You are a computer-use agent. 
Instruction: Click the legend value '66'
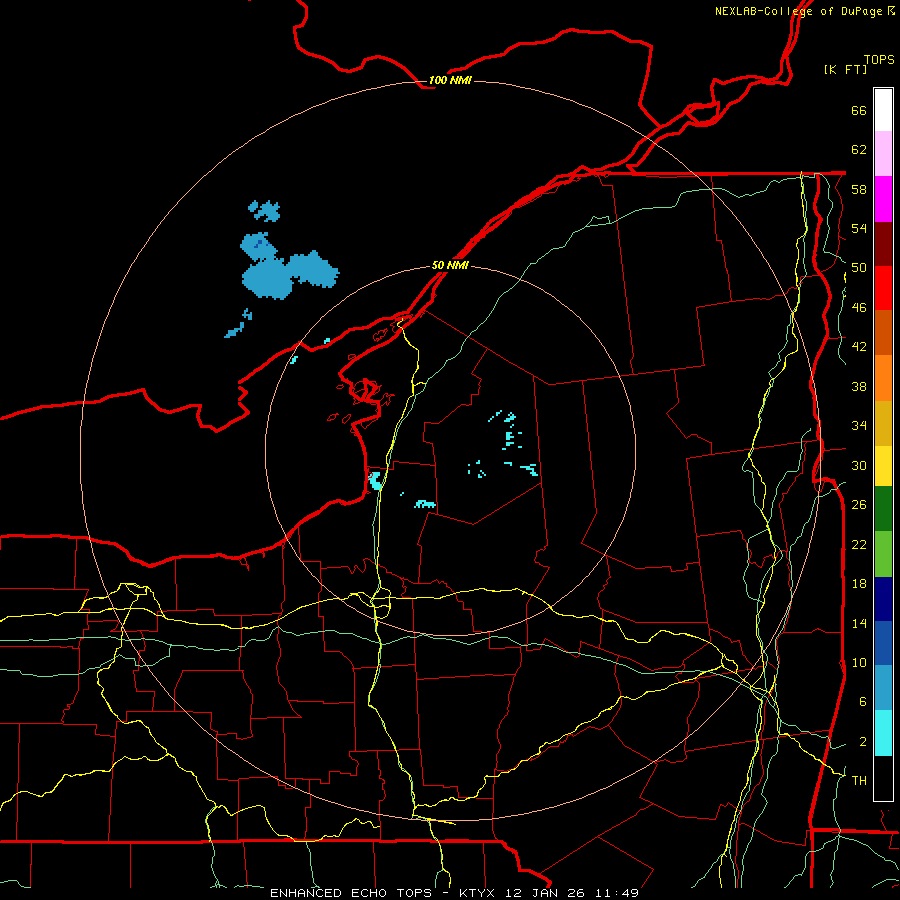pyautogui.click(x=859, y=110)
